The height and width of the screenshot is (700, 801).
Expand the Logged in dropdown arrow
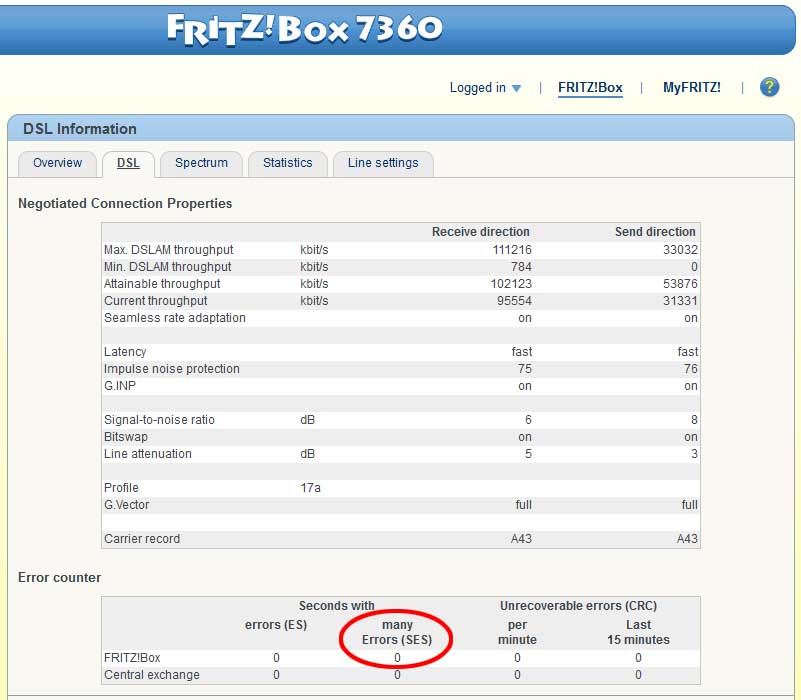[516, 88]
